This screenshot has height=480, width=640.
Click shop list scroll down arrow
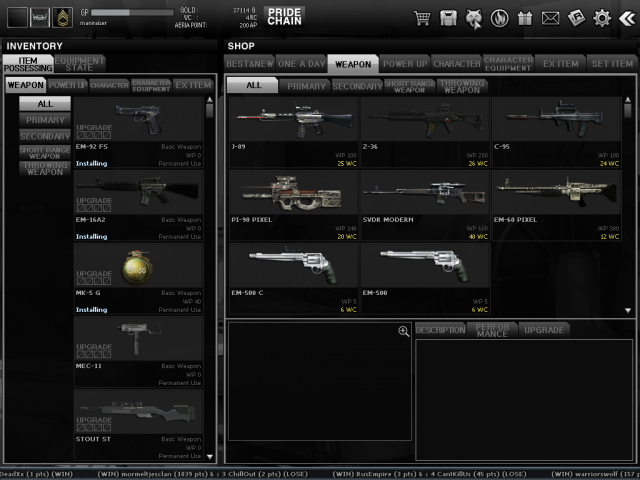click(630, 310)
